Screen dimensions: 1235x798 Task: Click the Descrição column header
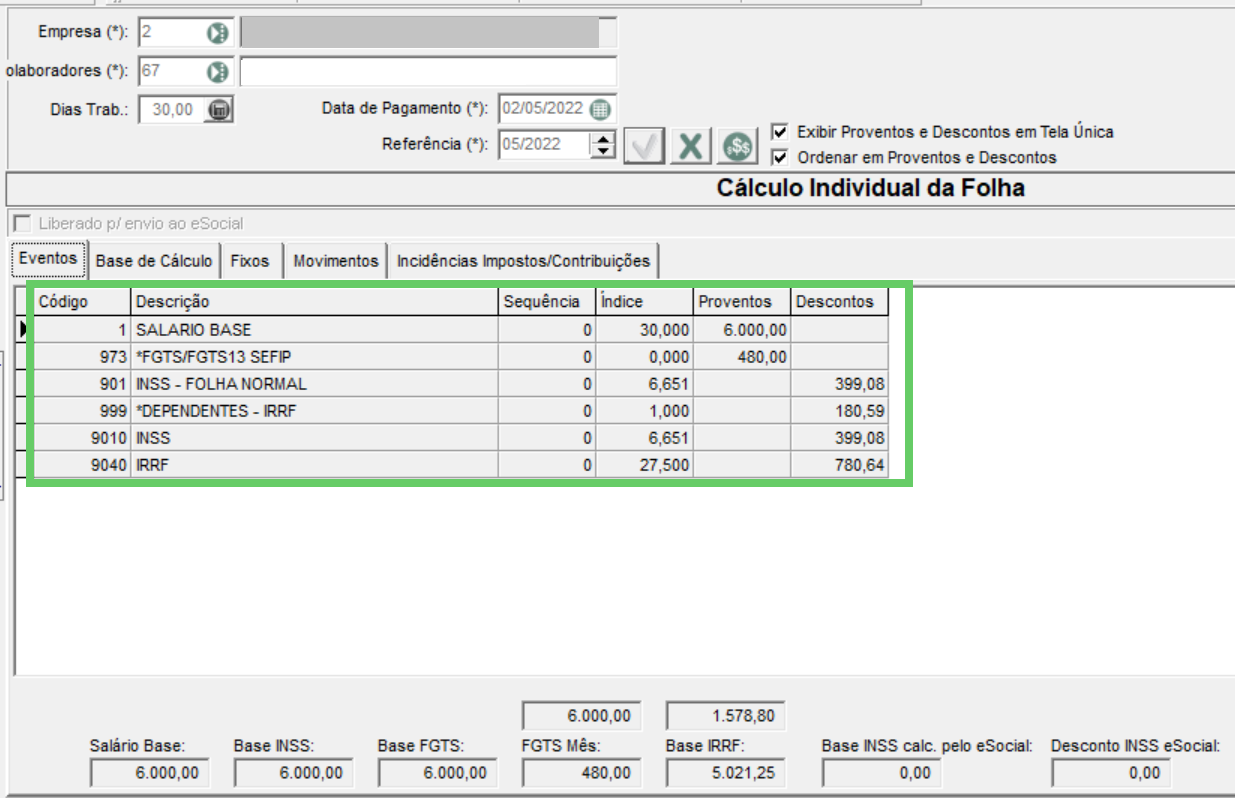click(315, 301)
